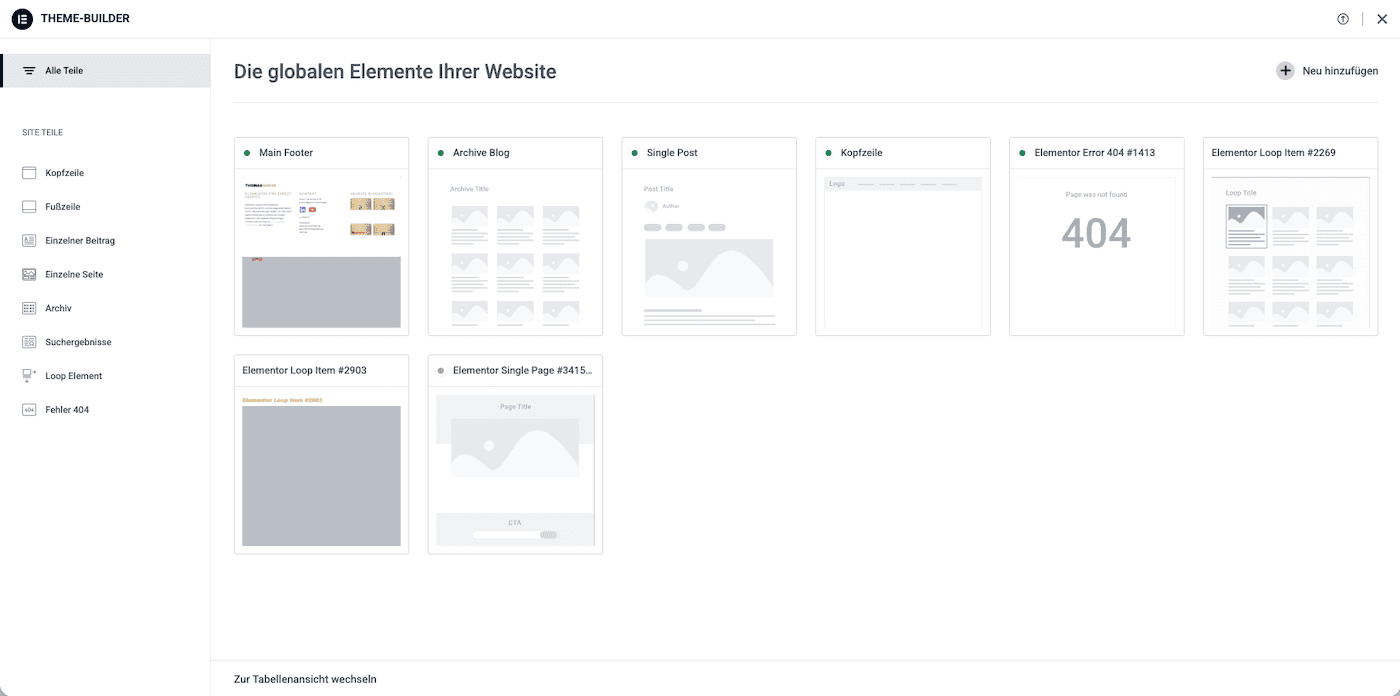
Task: Open the Loop Element sidebar icon
Action: pyautogui.click(x=28, y=375)
